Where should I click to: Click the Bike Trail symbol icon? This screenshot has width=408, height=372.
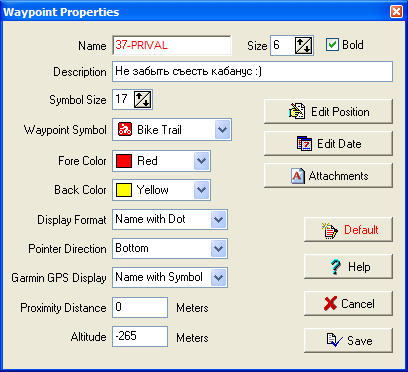(x=124, y=130)
